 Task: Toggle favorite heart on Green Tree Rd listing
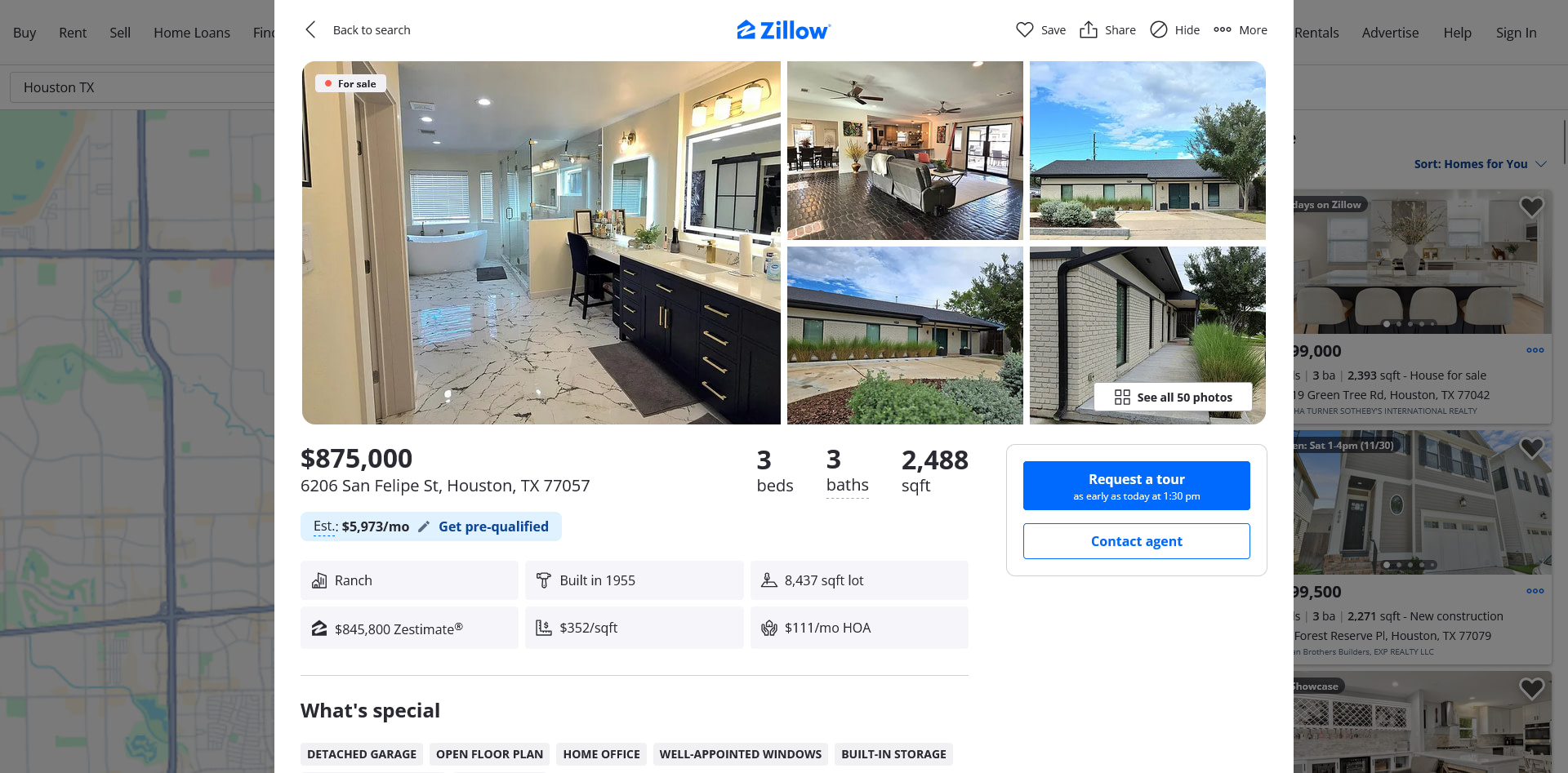[1531, 207]
